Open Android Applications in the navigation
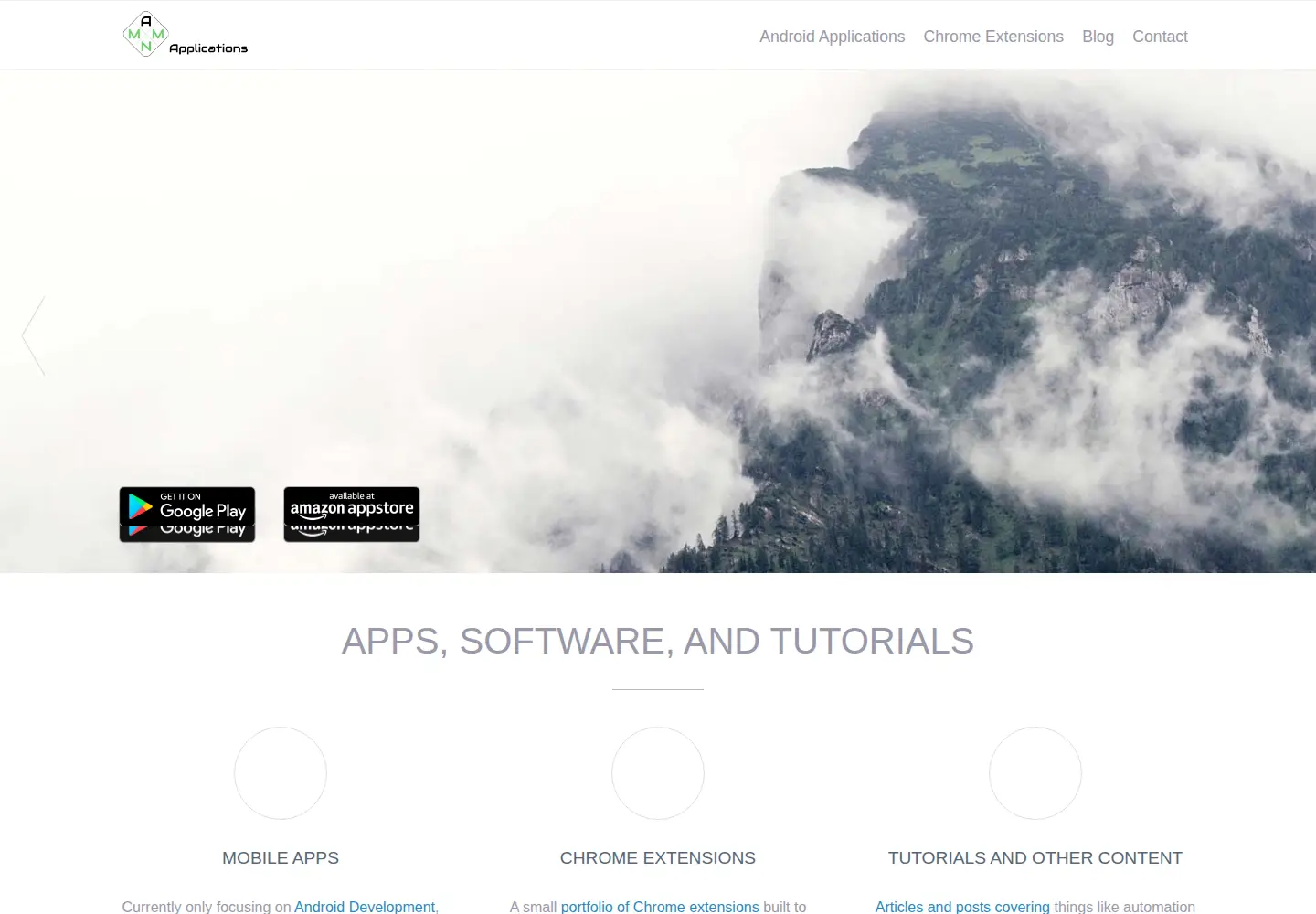 point(833,37)
